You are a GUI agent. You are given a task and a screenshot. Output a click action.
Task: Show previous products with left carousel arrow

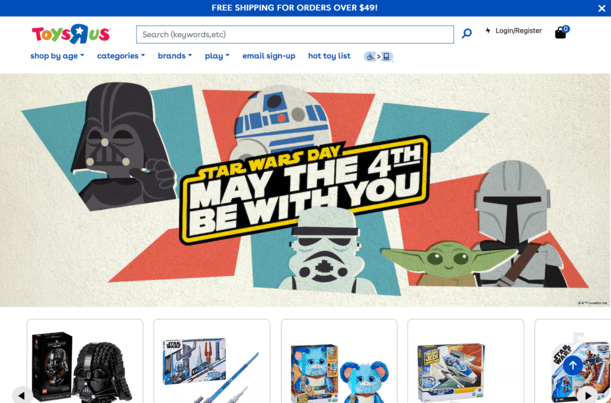coord(22,395)
